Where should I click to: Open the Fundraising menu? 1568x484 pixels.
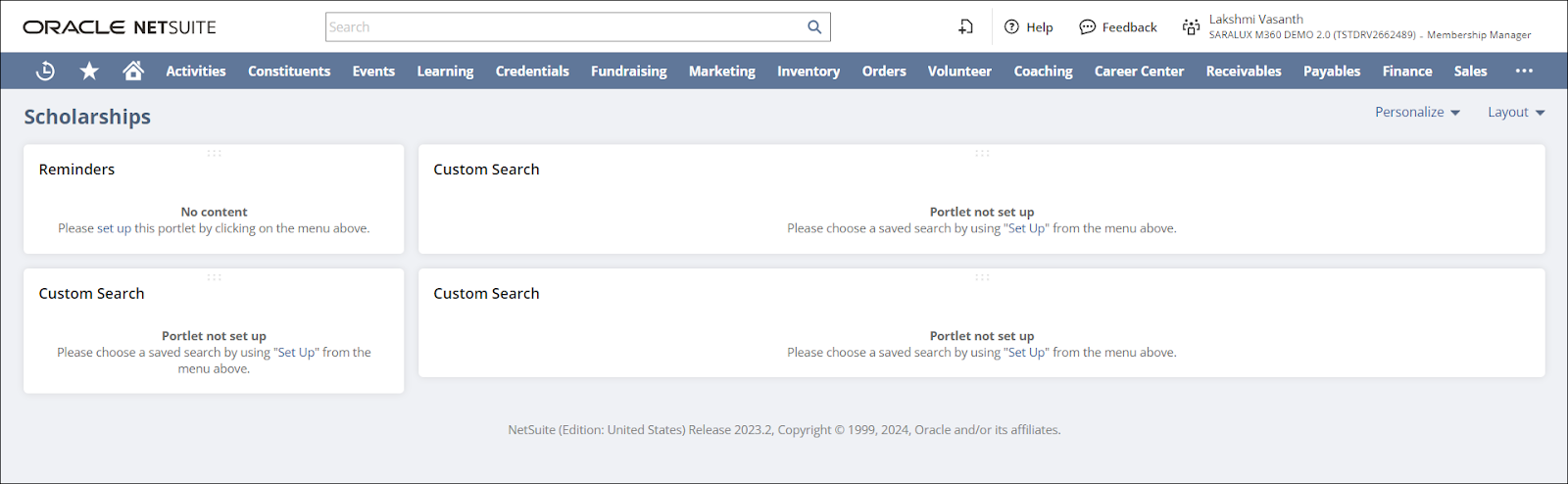tap(628, 71)
